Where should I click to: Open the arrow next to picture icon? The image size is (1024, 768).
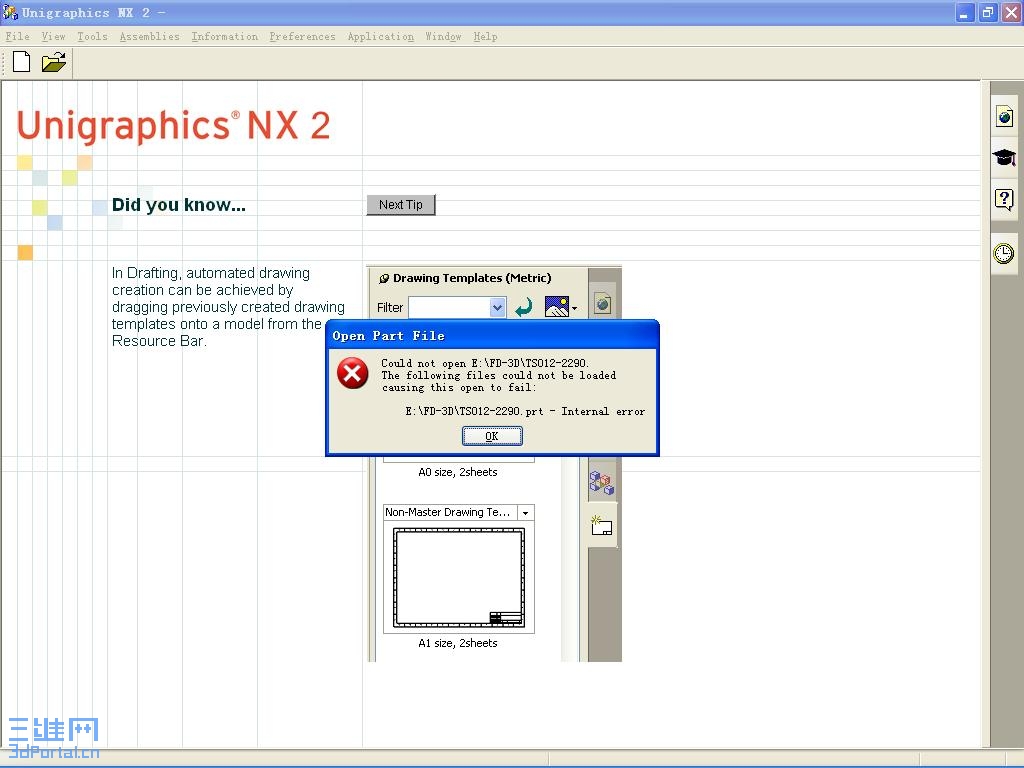[x=575, y=308]
